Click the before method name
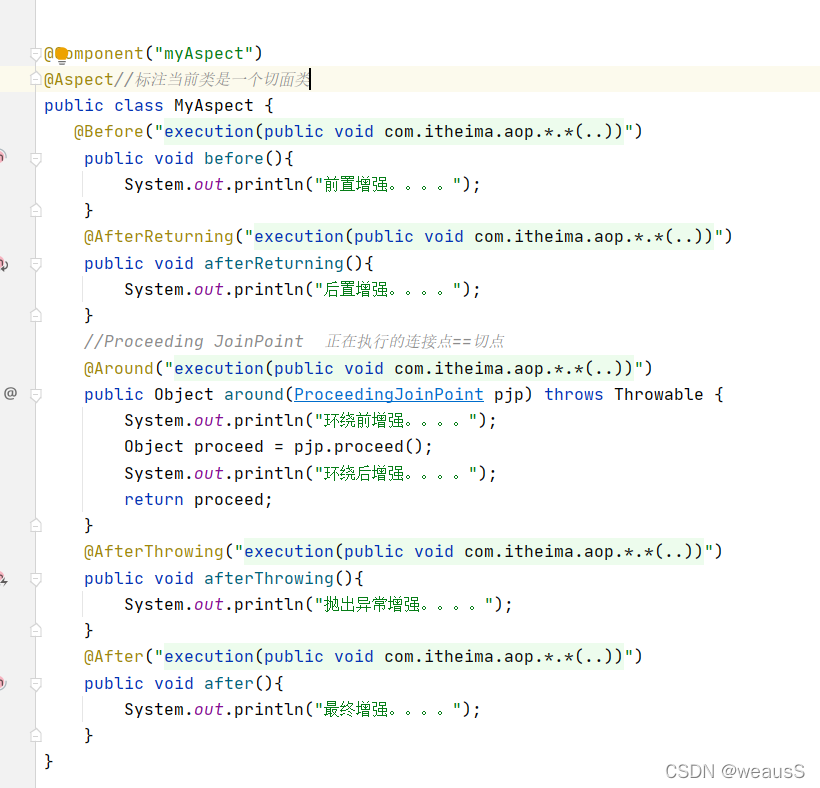The height and width of the screenshot is (788, 820). coord(234,158)
